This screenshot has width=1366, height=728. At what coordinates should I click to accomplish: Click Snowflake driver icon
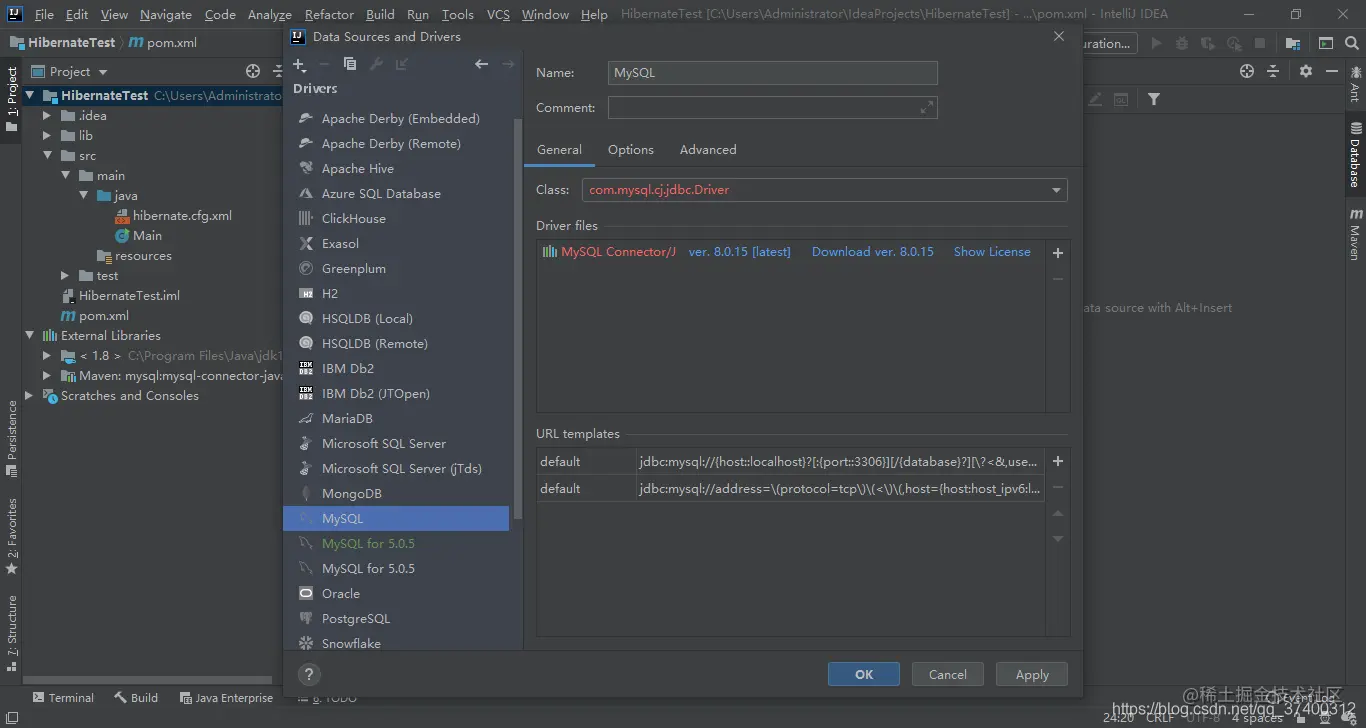coord(306,643)
